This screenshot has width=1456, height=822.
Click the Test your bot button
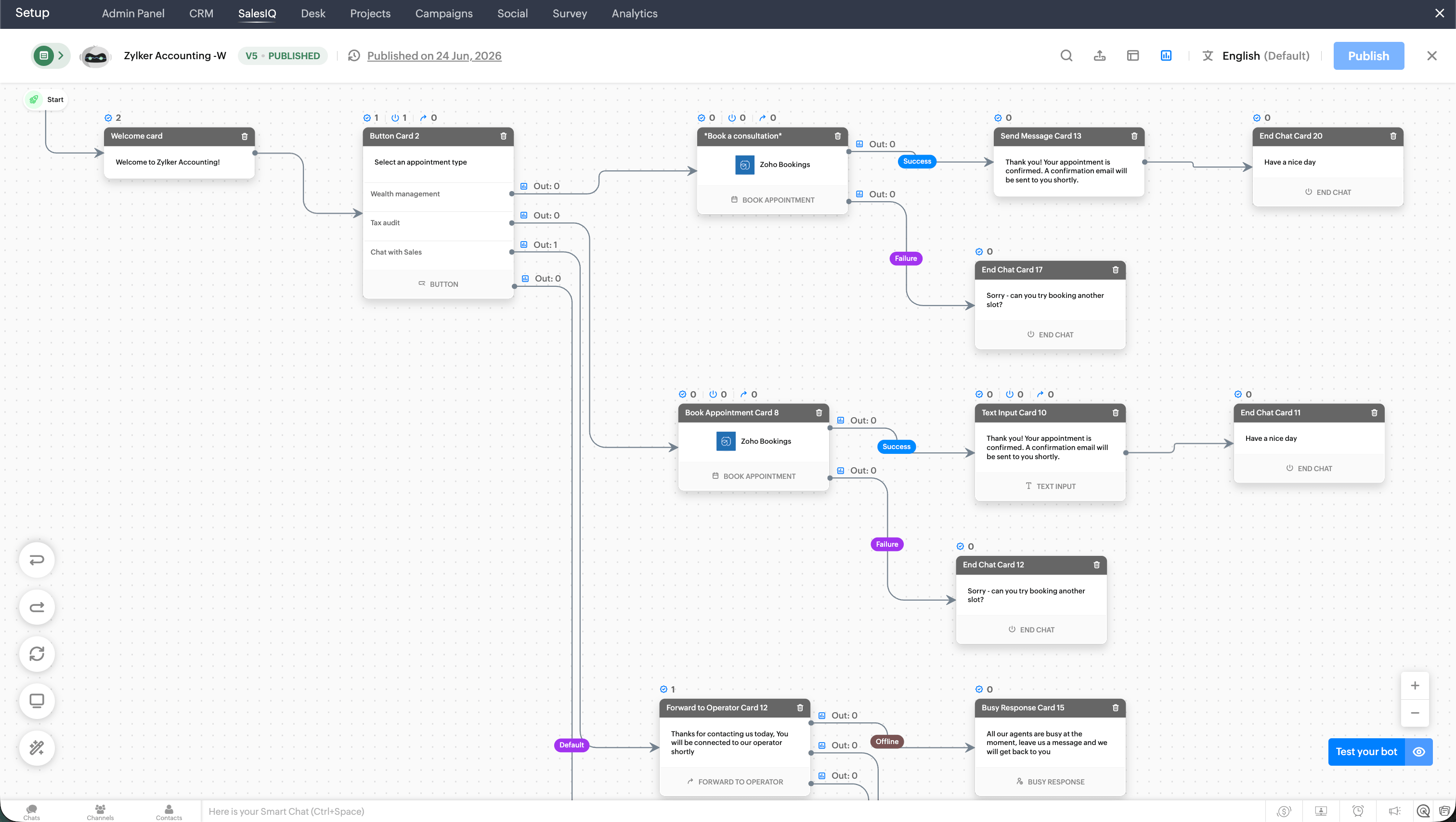1366,751
